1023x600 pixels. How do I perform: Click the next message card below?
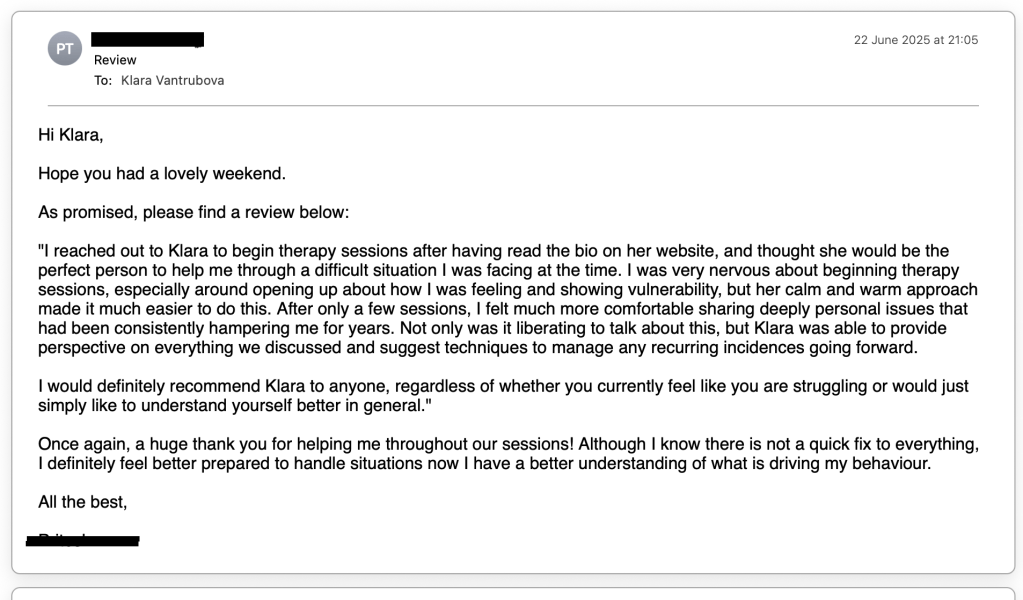click(512, 594)
